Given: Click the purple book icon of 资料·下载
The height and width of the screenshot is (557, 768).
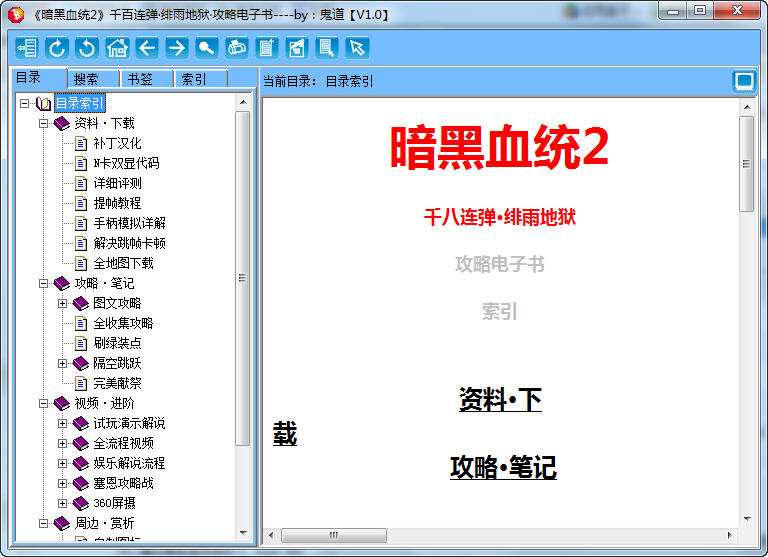Looking at the screenshot, I should (x=62, y=123).
